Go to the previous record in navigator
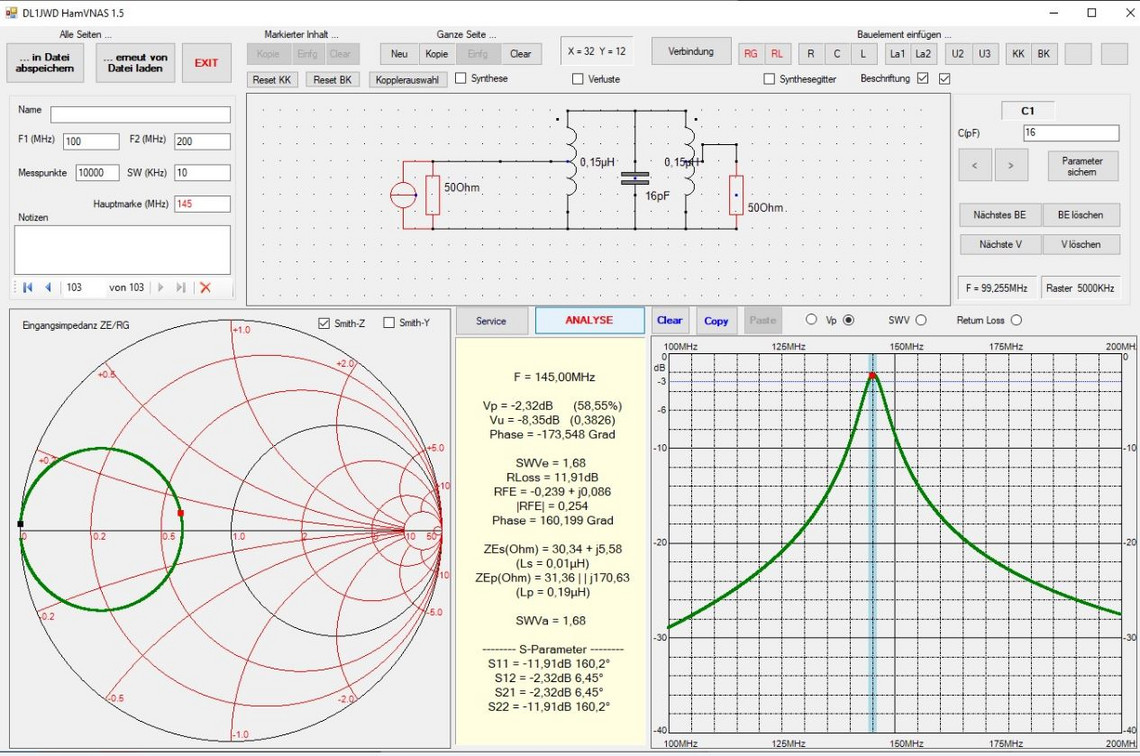1140x756 pixels. point(48,287)
